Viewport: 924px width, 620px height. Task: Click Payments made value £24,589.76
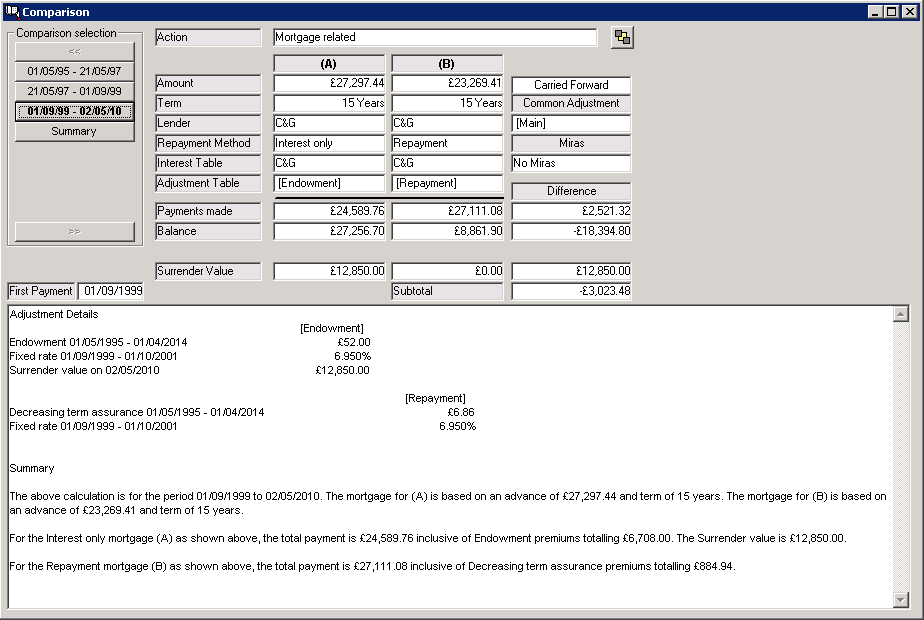[329, 211]
